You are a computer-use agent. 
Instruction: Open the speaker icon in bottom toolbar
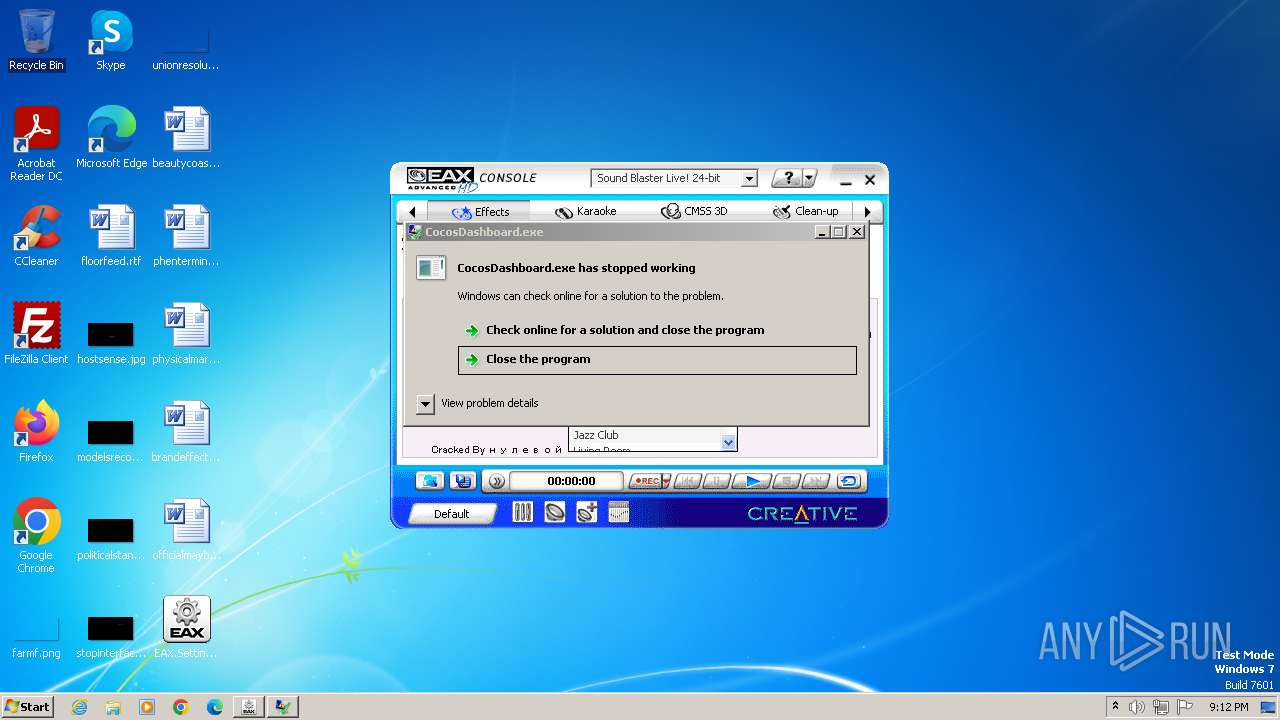[x=554, y=513]
